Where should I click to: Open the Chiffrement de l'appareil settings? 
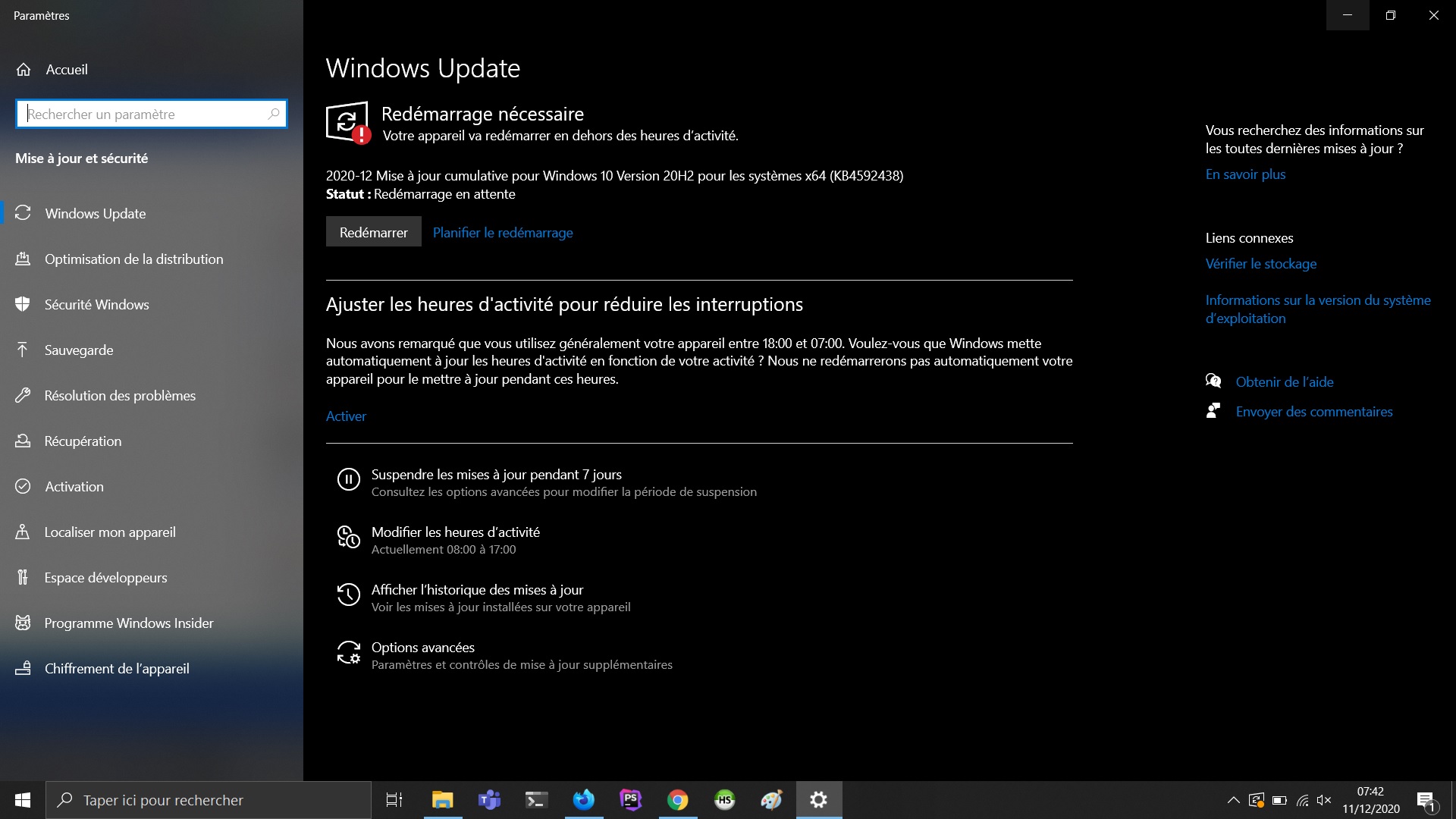point(116,669)
